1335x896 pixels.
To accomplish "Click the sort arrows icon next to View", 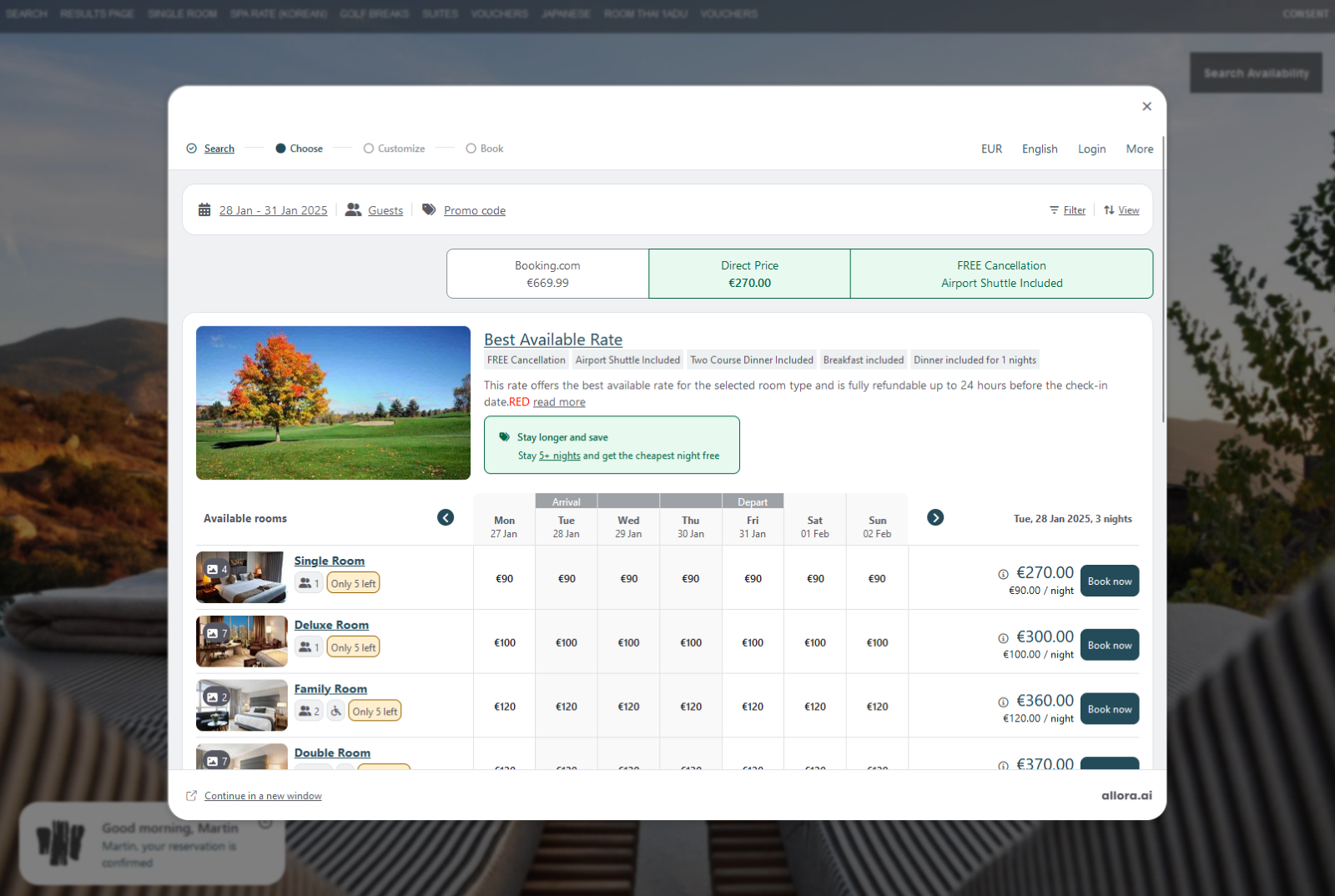I will click(x=1109, y=210).
